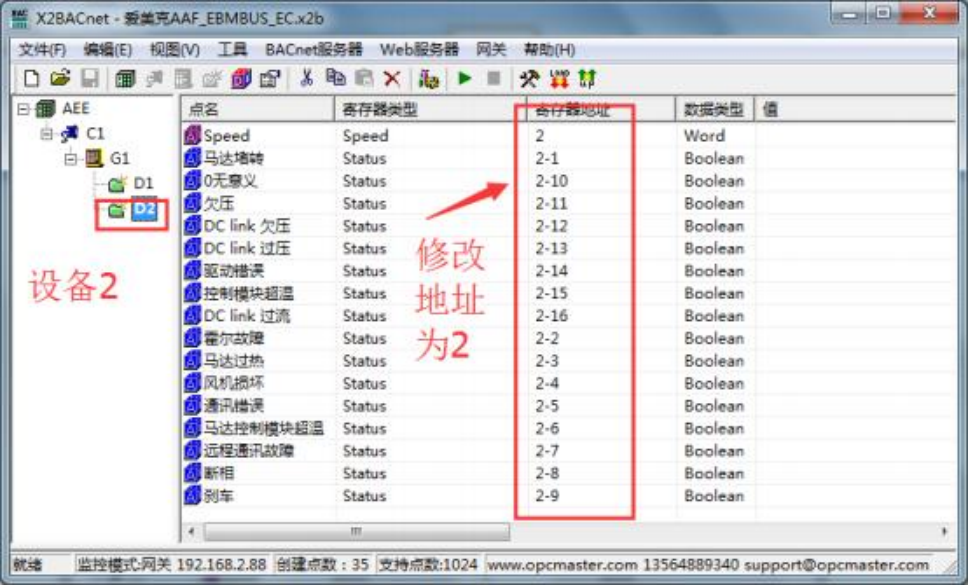The image size is (969, 586).
Task: Sort by 寄存器地址 column header
Action: (601, 110)
